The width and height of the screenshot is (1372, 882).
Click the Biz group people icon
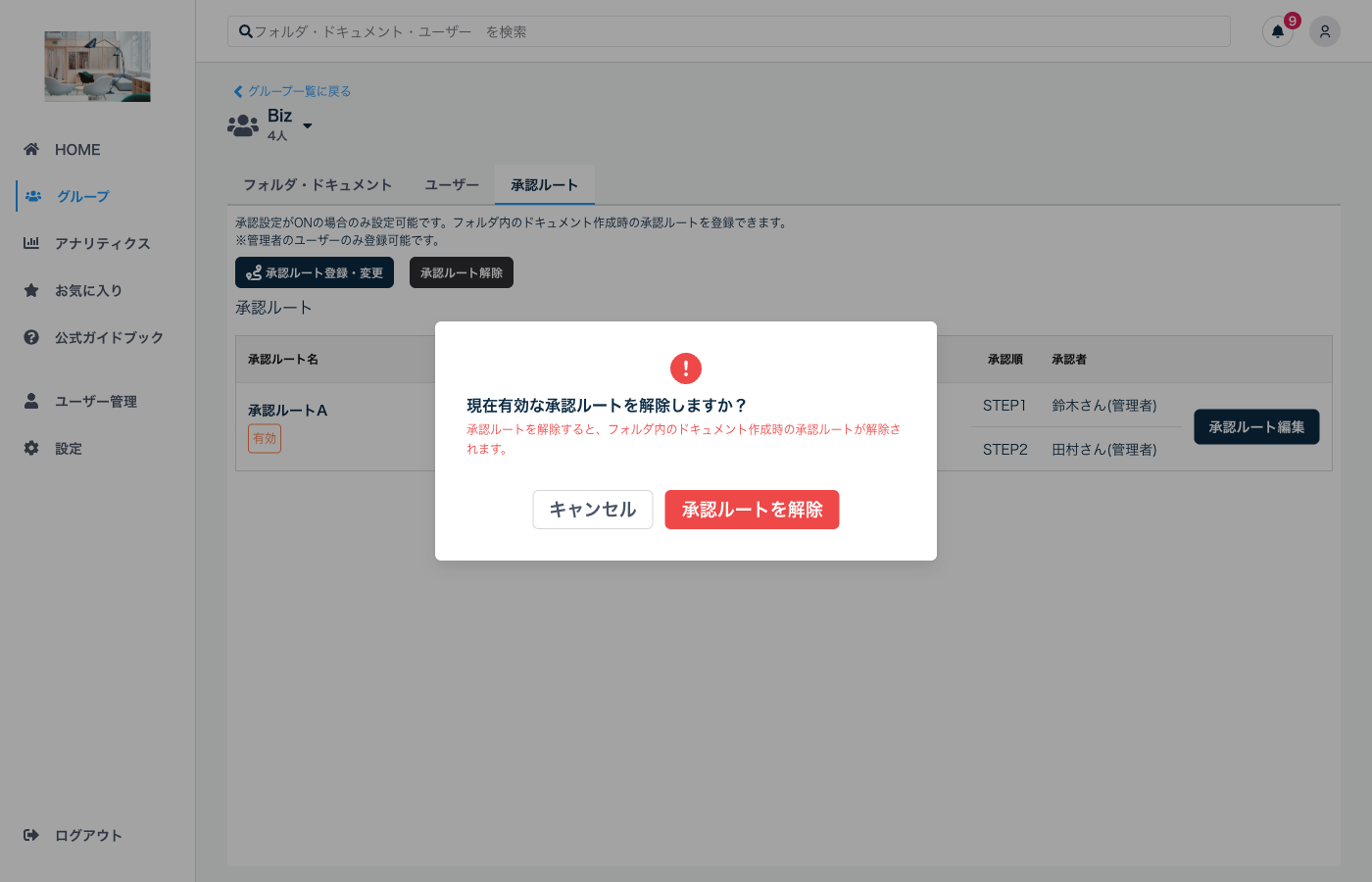click(x=242, y=124)
